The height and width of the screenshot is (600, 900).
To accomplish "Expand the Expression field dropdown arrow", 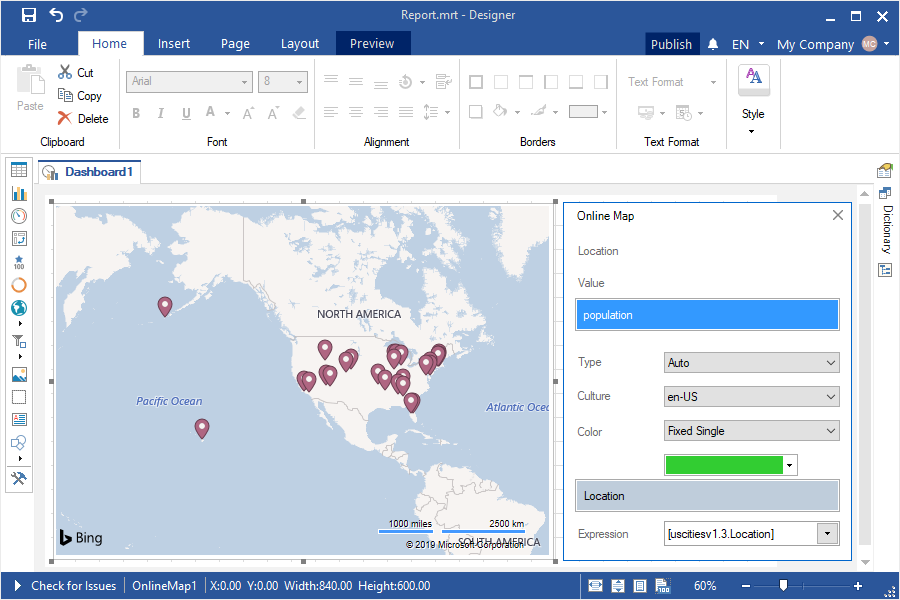I will point(827,533).
